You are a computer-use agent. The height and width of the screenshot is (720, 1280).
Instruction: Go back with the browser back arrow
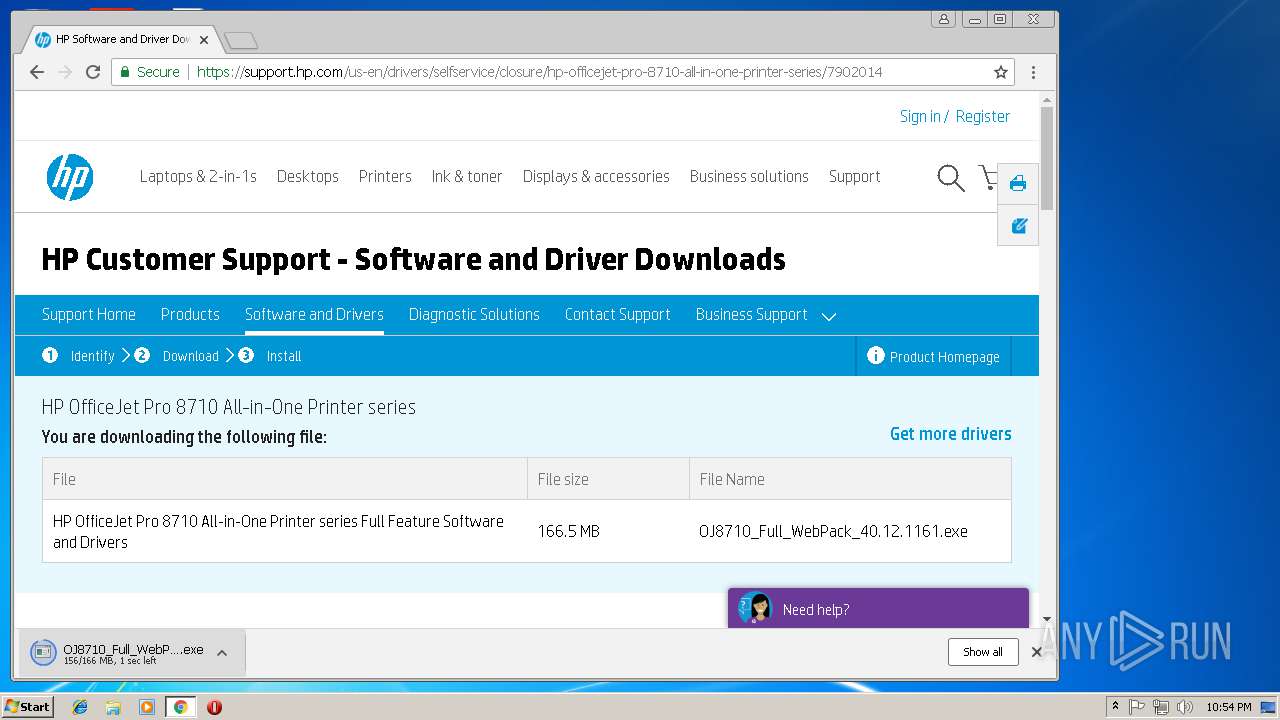point(37,72)
